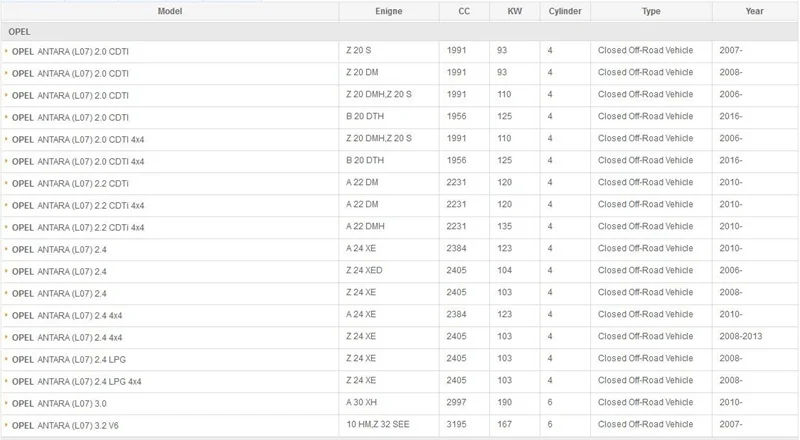Click the KW value 167
The image size is (800, 440).
(505, 424)
